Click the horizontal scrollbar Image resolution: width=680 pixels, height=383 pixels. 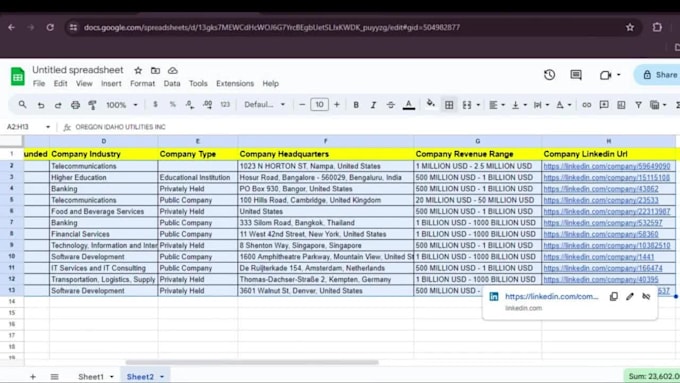pyautogui.click(x=252, y=362)
